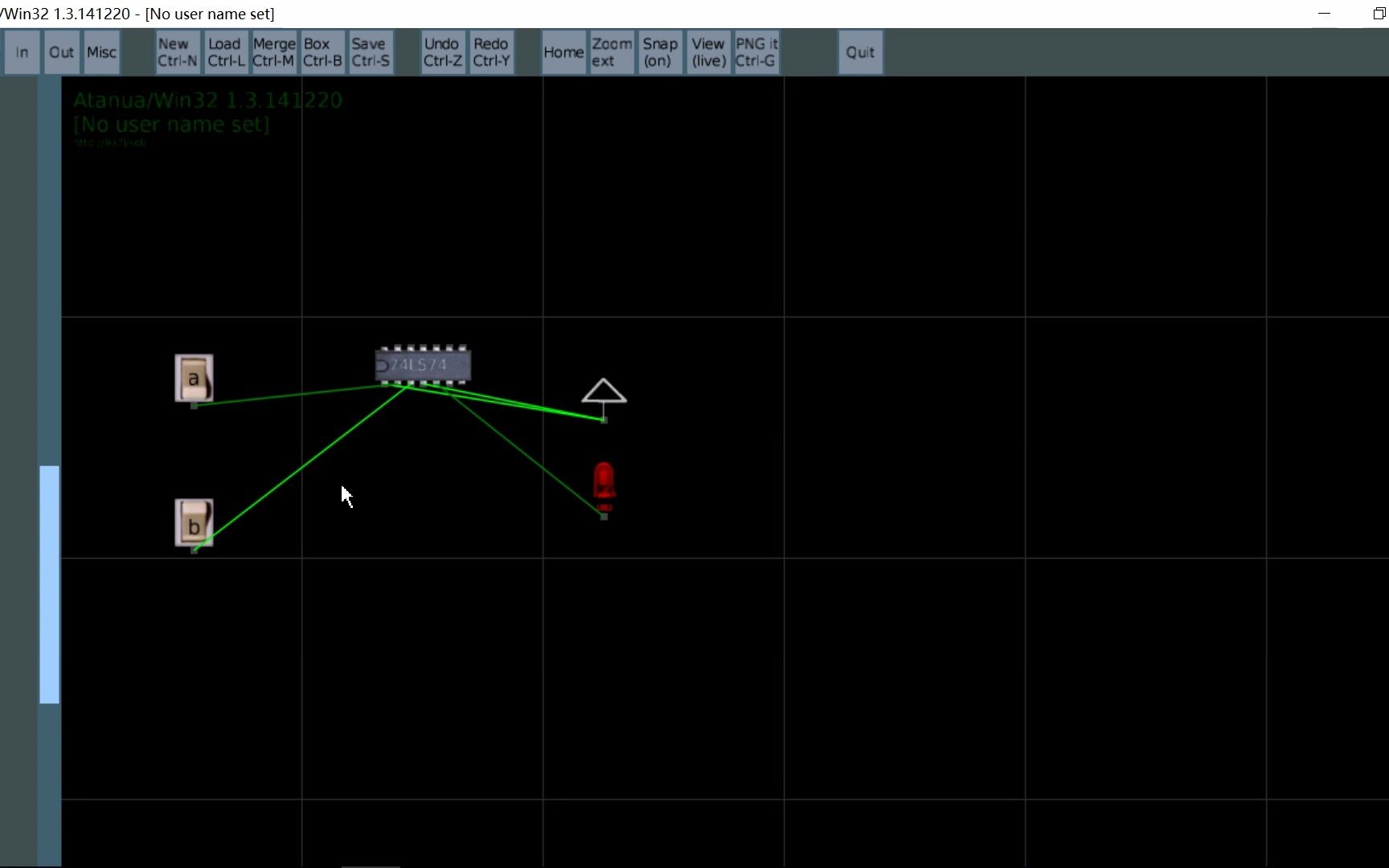Open the Out components tab
1389x868 pixels.
point(62,52)
